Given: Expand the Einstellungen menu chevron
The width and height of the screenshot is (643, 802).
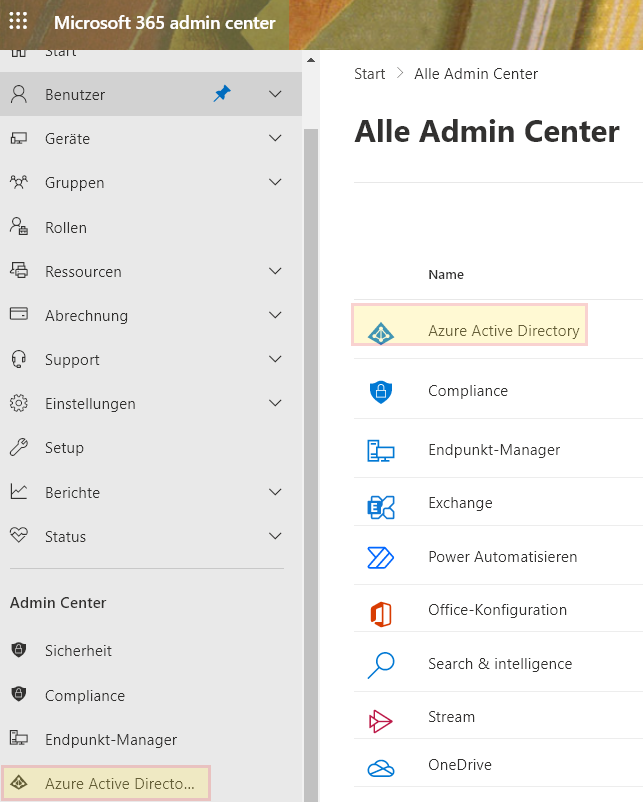Looking at the screenshot, I should 275,403.
